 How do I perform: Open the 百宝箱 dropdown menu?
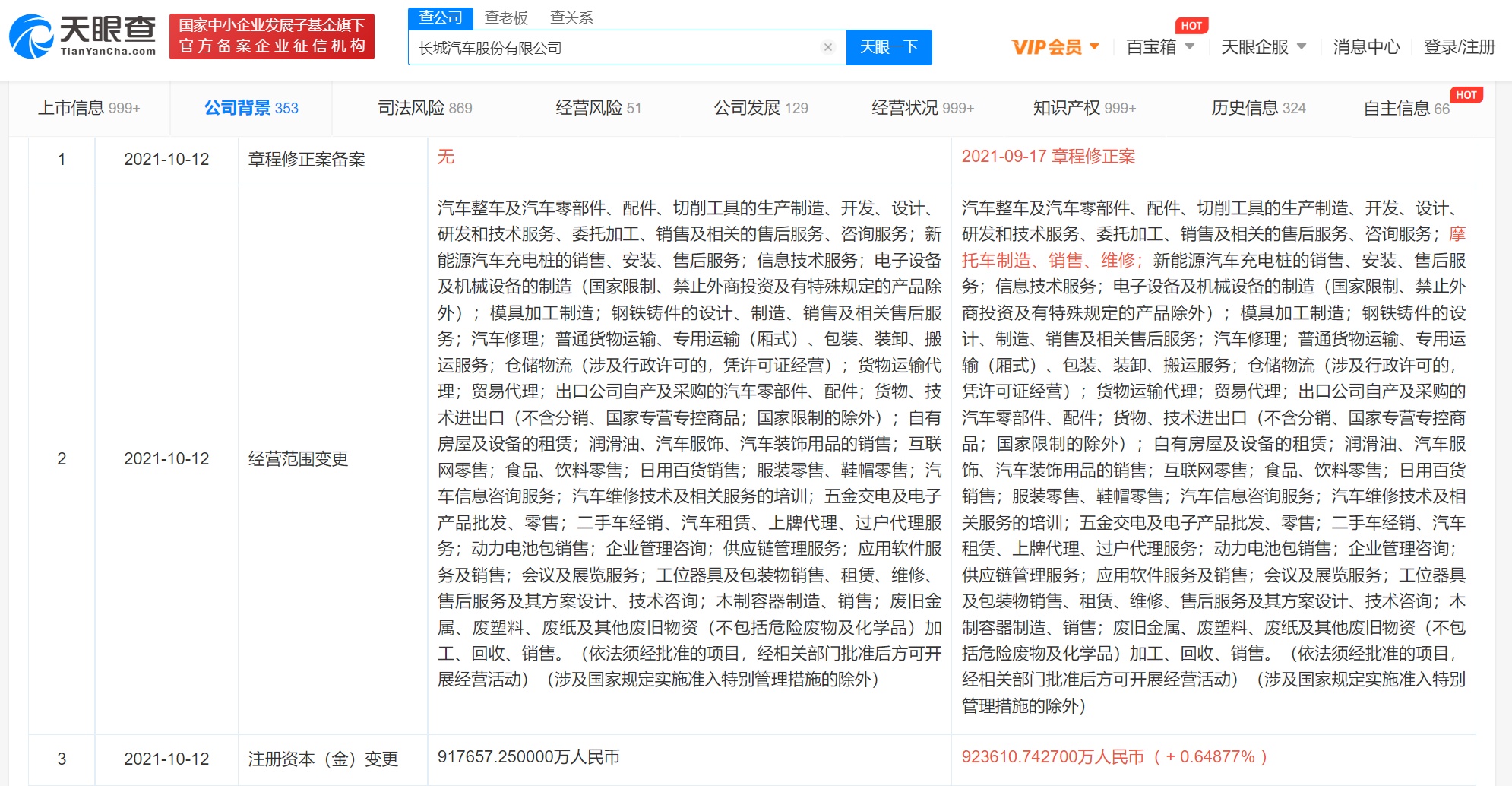1159,47
